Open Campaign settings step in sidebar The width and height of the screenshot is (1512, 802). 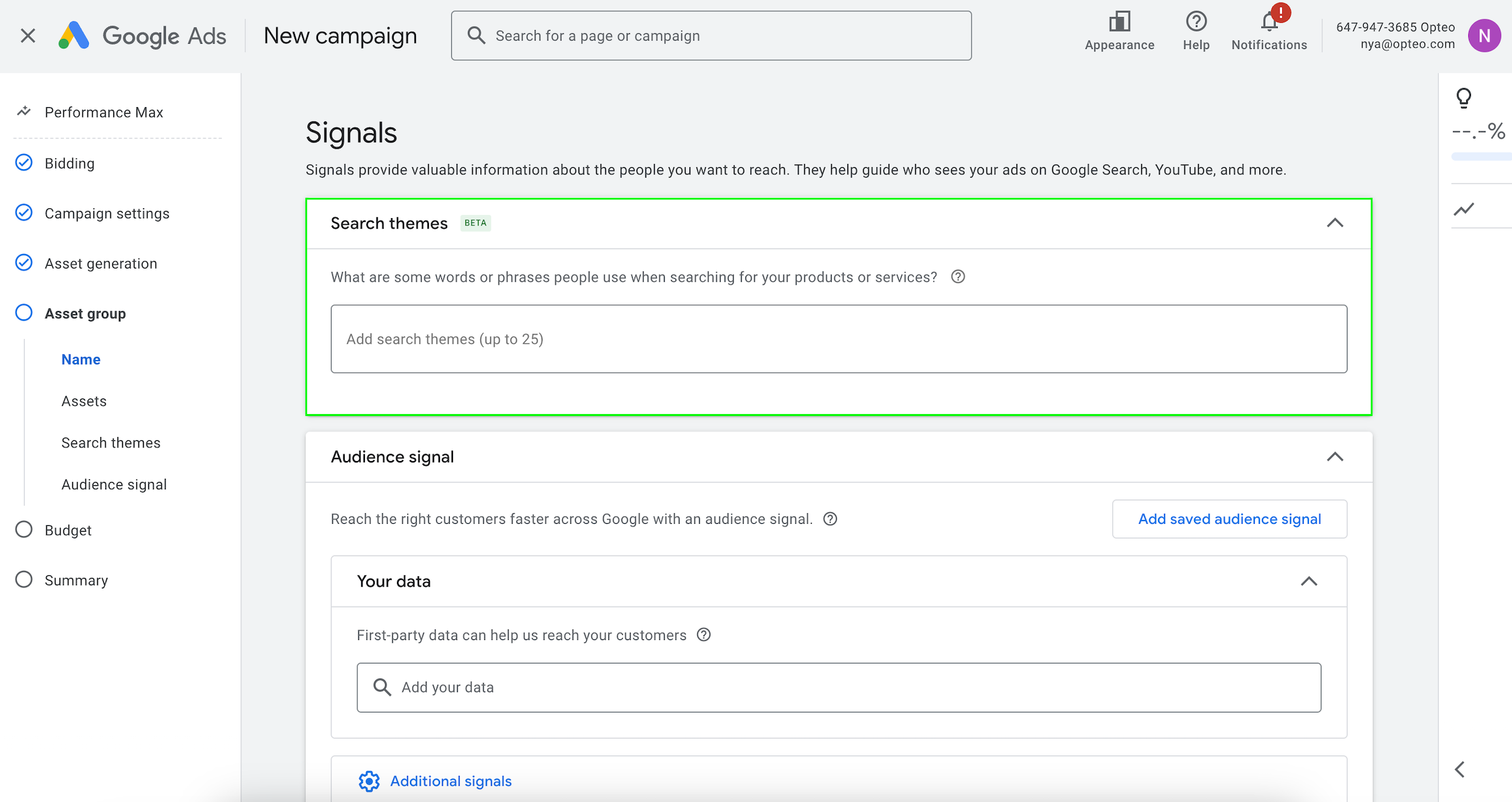pyautogui.click(x=107, y=214)
